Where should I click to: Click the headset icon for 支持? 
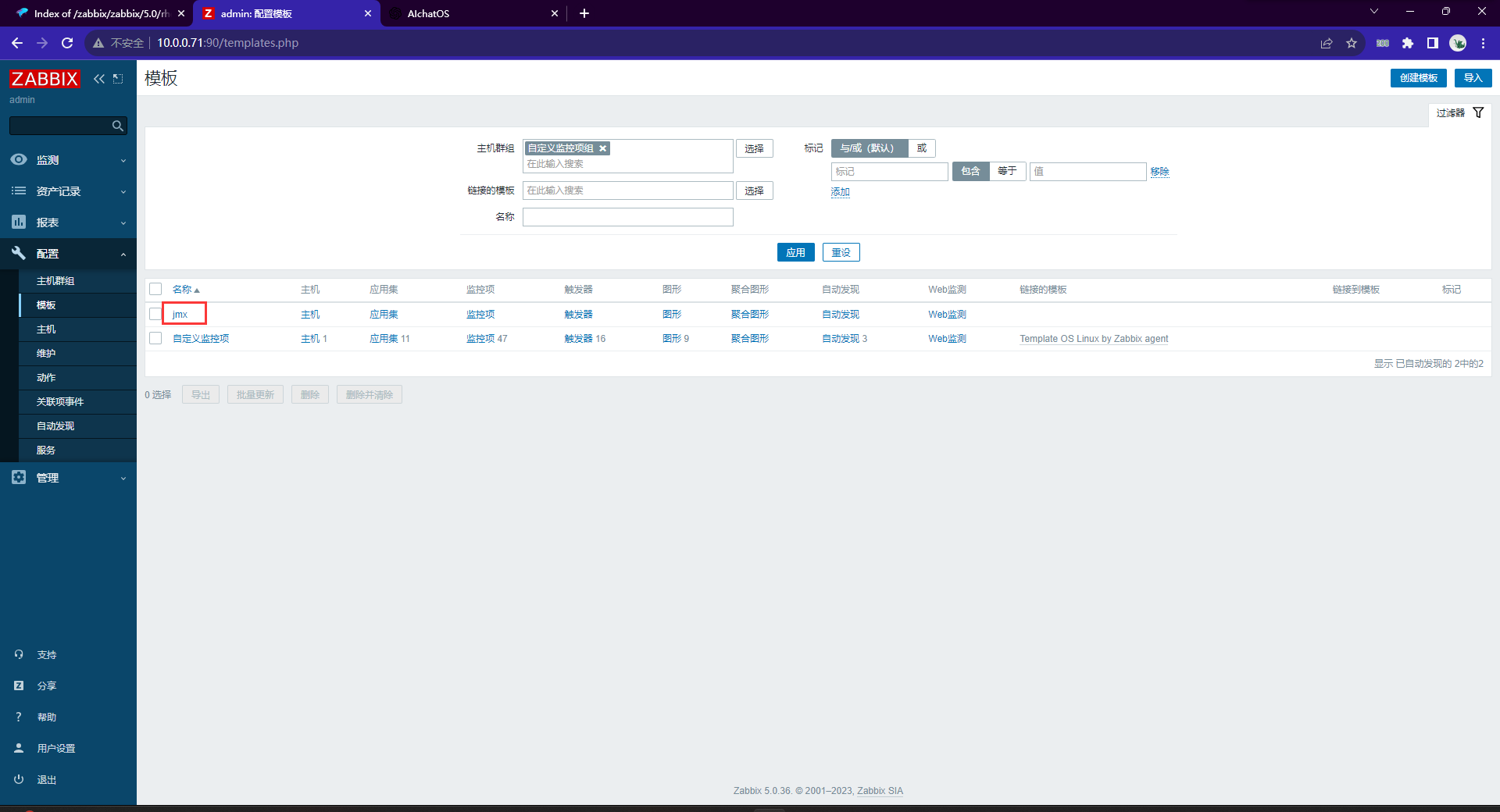pyautogui.click(x=19, y=654)
